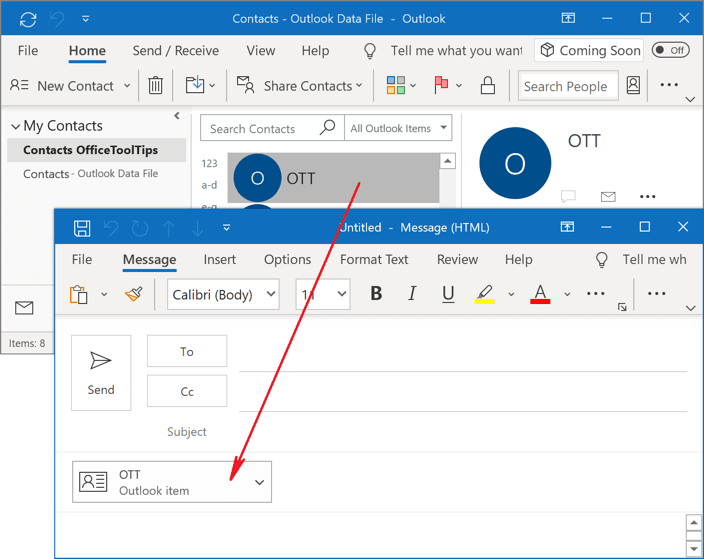Select Home tab in Outlook window
704x559 pixels.
[x=87, y=51]
